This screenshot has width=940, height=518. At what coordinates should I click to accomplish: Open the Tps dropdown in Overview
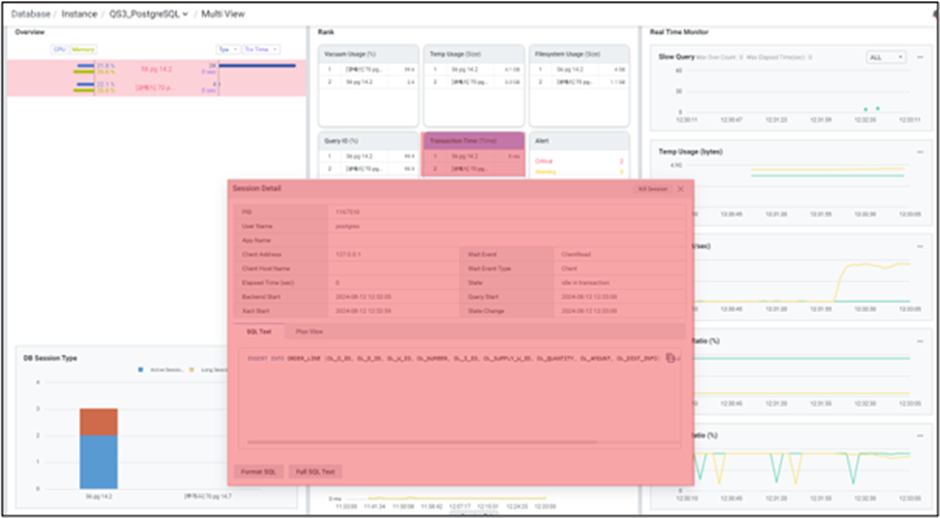point(227,48)
